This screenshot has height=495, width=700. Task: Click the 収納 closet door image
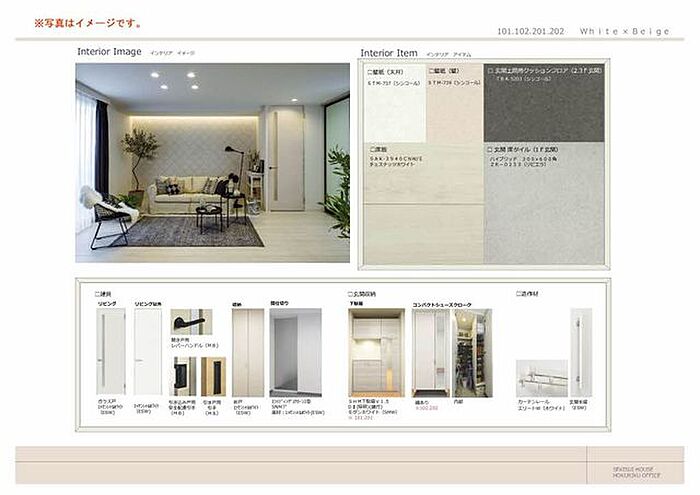click(x=248, y=351)
